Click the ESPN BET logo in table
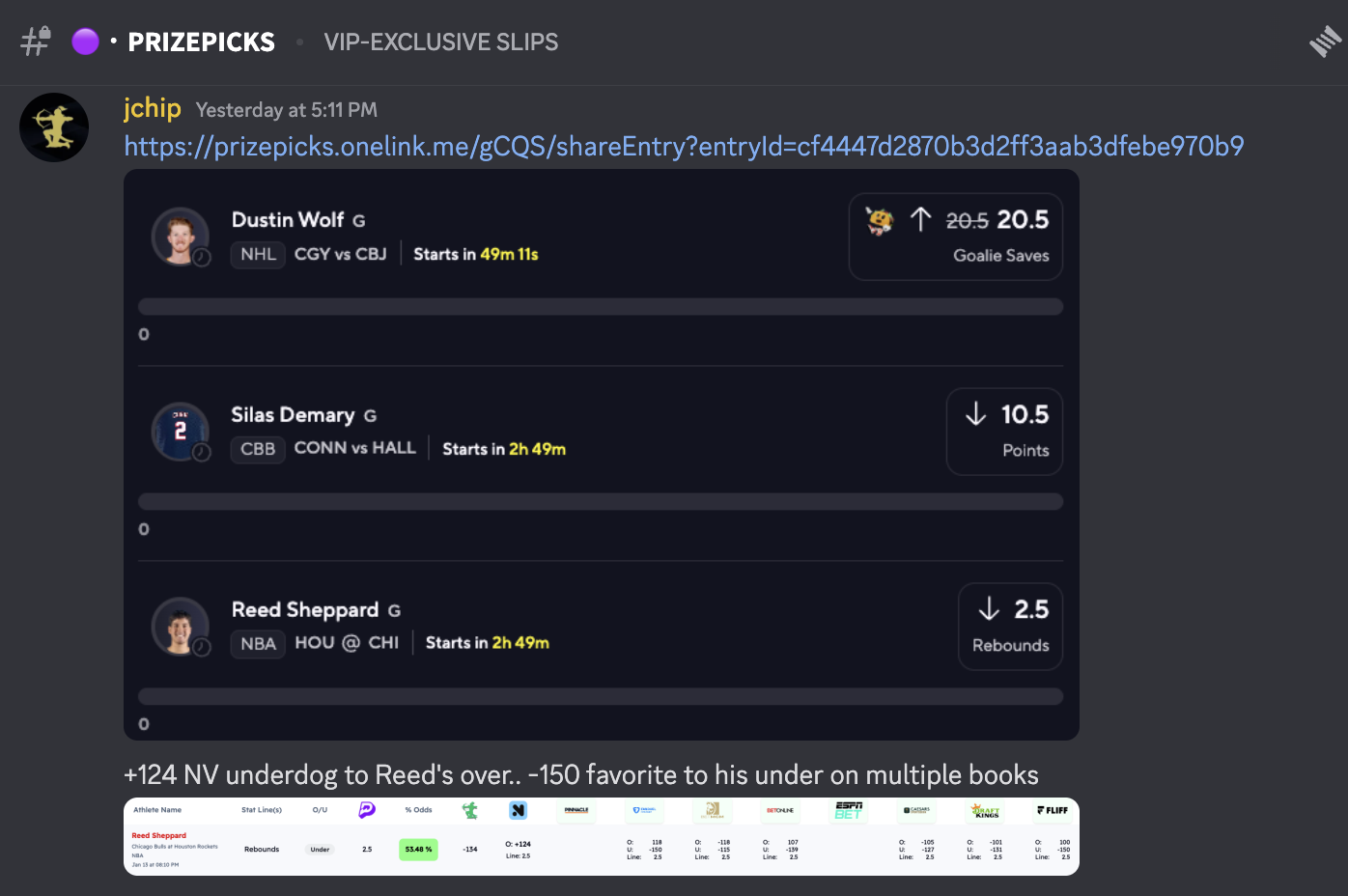The height and width of the screenshot is (896, 1348). [849, 810]
